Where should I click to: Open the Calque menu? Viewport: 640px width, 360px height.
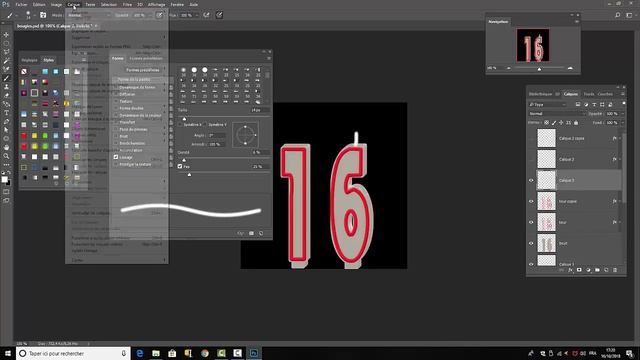73,4
